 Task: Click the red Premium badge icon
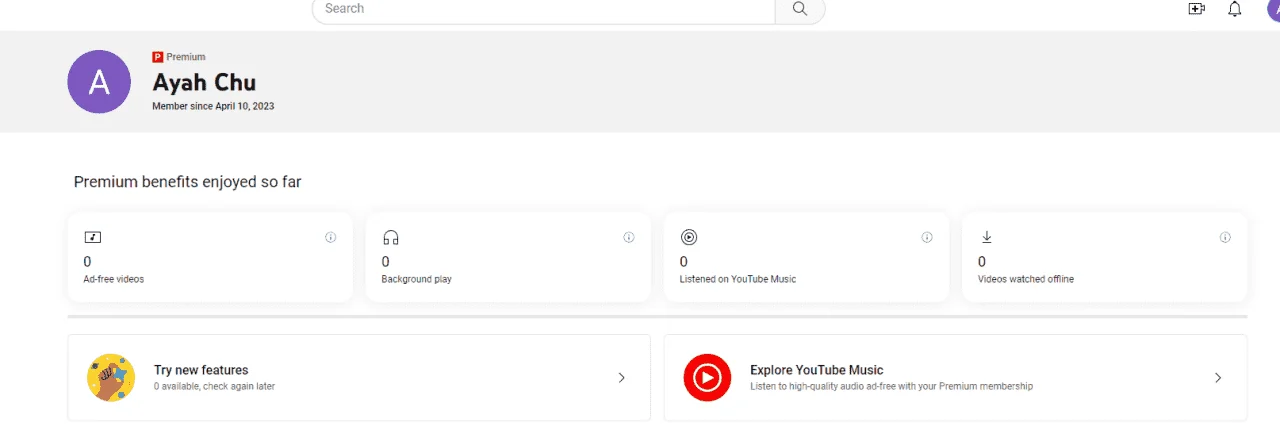157,57
